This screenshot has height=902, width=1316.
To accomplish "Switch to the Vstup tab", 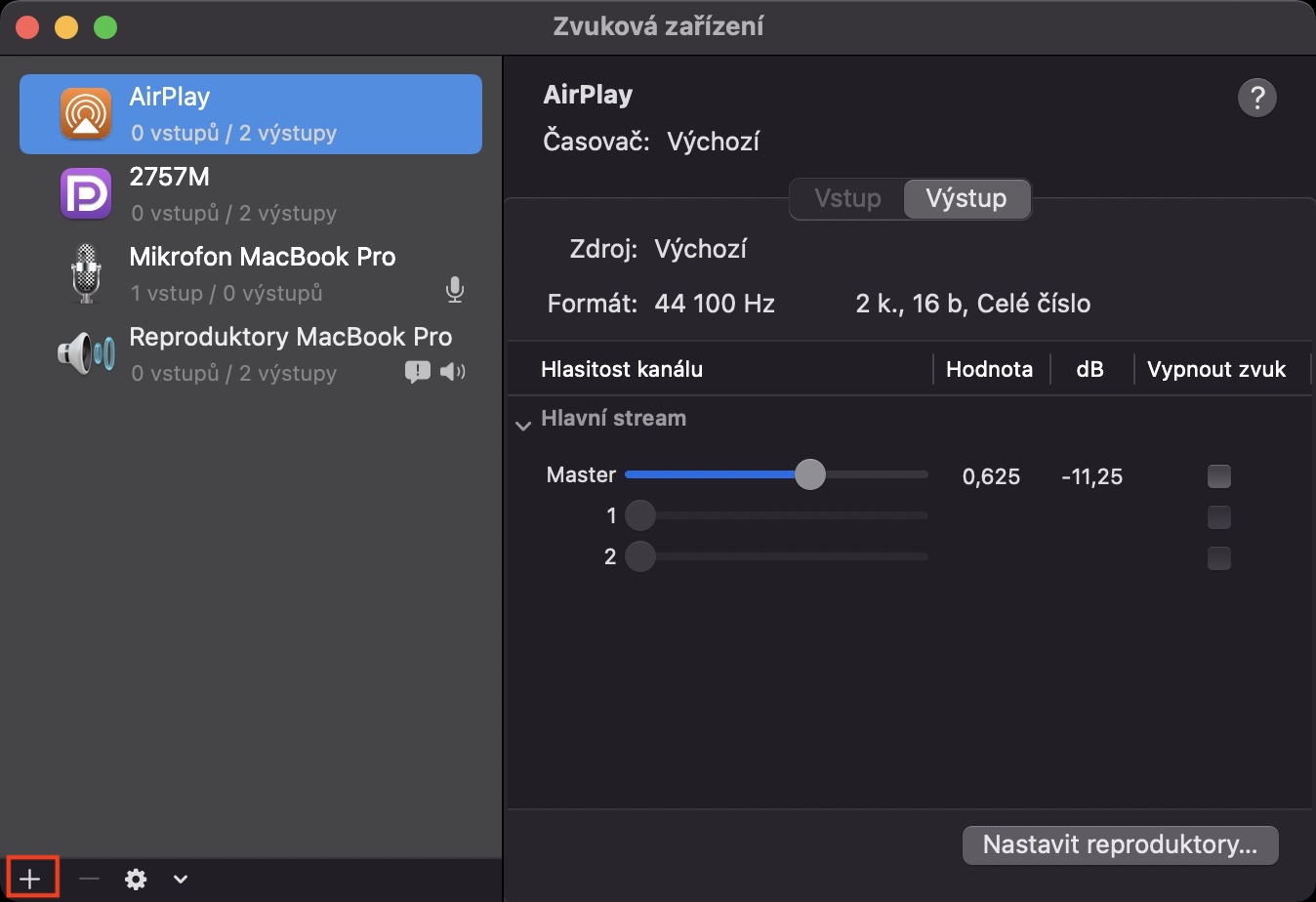I will pyautogui.click(x=847, y=199).
